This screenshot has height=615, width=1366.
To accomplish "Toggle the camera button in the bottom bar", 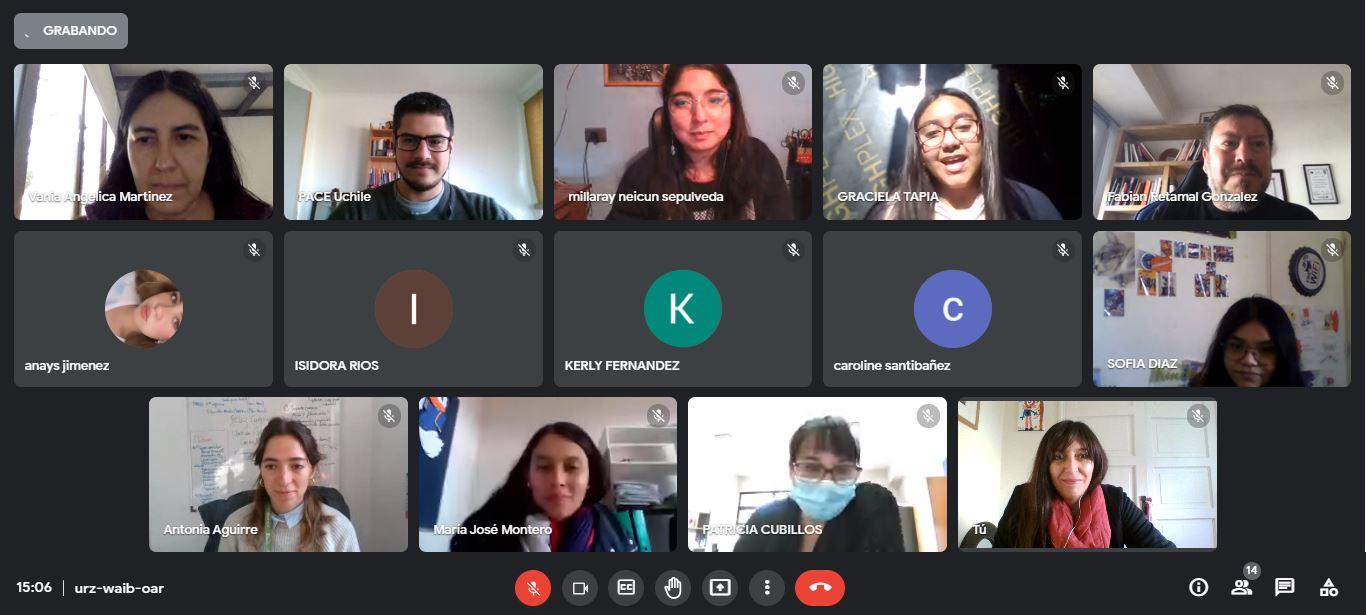I will point(580,588).
